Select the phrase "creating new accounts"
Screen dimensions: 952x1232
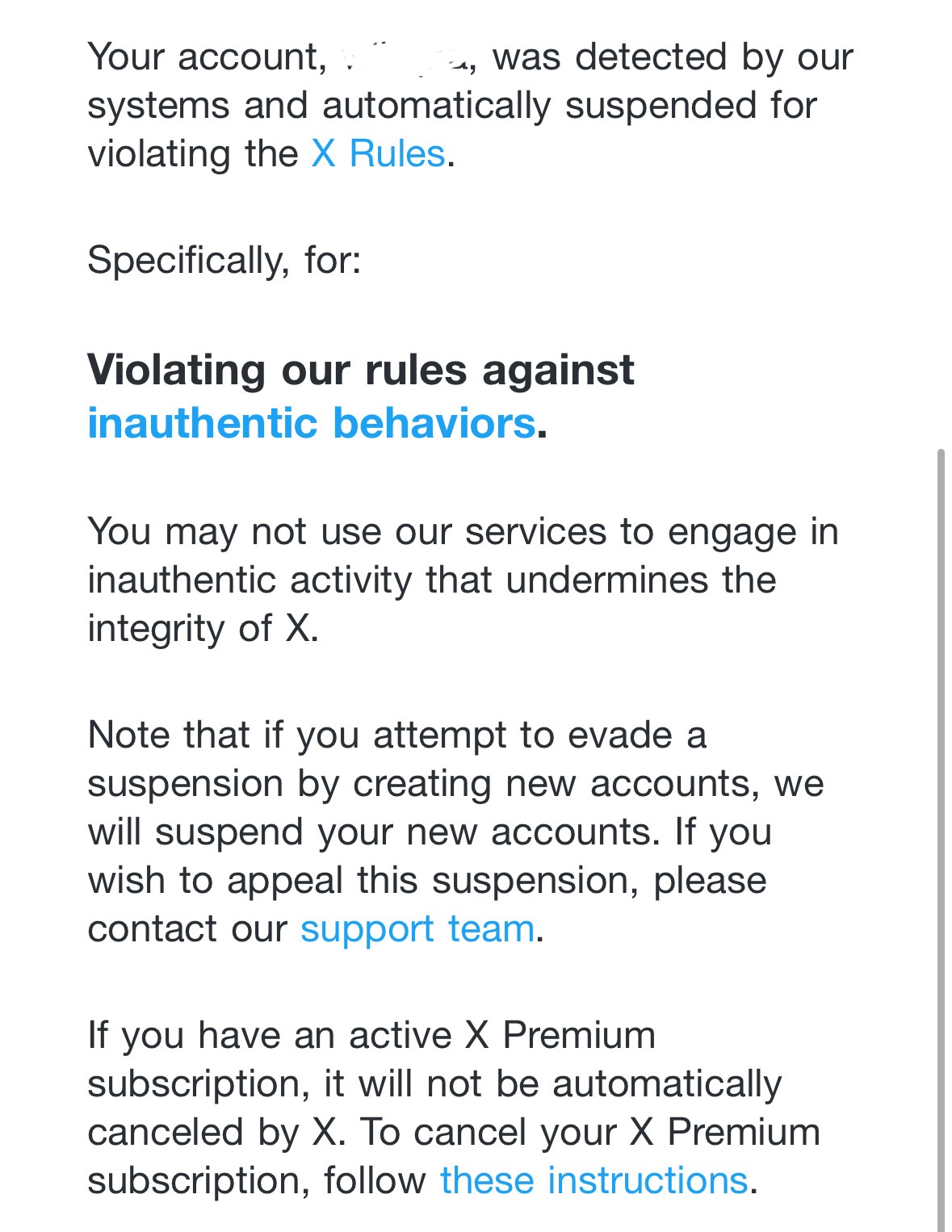556,784
